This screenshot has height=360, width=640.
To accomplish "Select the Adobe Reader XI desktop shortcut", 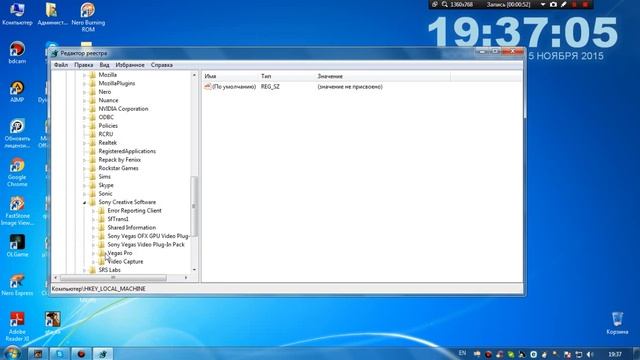I will pyautogui.click(x=17, y=326).
